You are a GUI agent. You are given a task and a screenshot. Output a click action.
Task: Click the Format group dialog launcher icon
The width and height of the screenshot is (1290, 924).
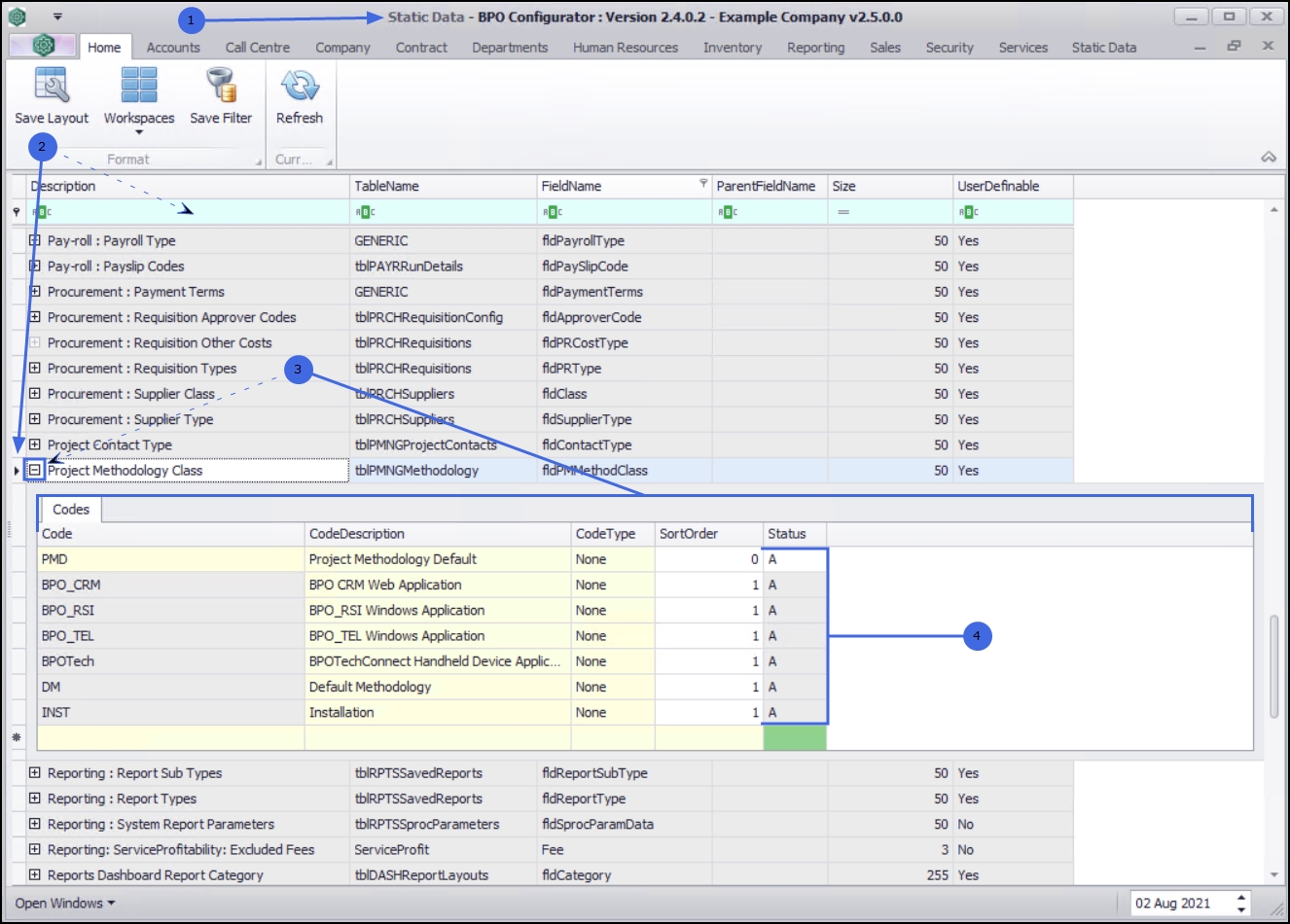coord(258,162)
